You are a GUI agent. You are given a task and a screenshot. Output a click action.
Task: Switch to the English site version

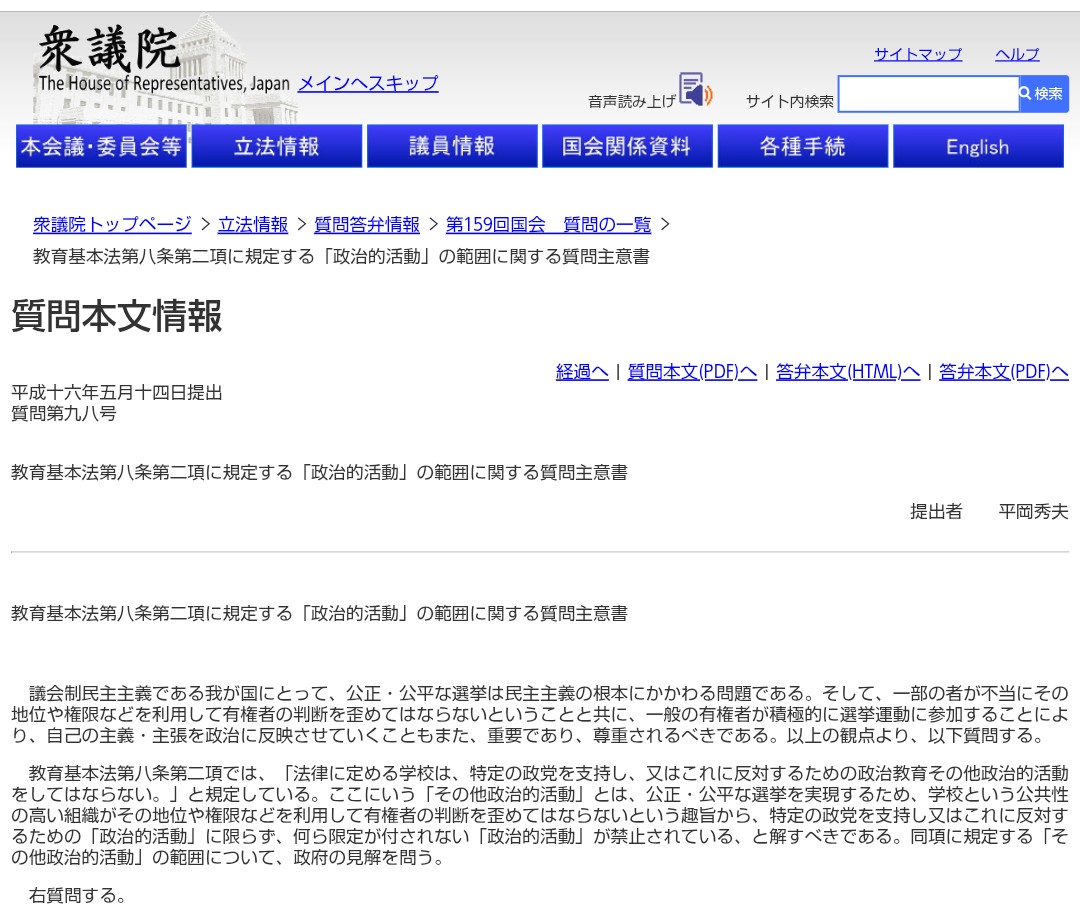pos(977,146)
